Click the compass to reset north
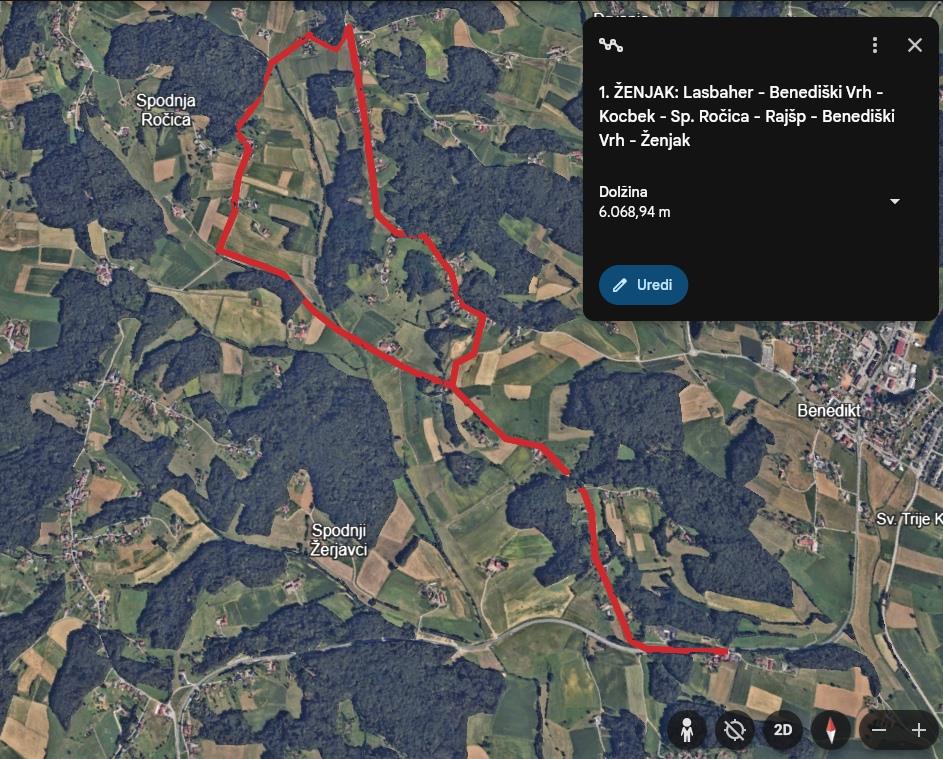The width and height of the screenshot is (943, 759). click(831, 730)
